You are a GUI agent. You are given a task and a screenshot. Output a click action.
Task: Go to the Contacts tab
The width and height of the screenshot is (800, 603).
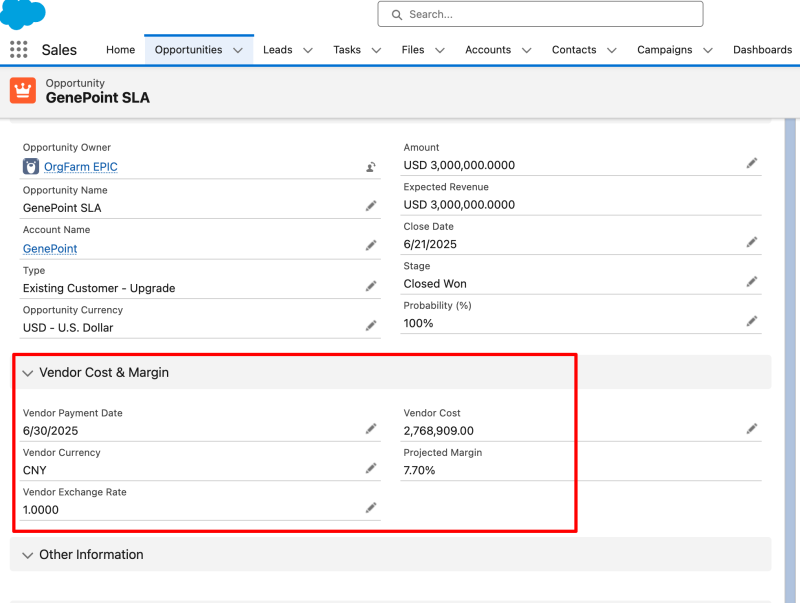point(574,49)
